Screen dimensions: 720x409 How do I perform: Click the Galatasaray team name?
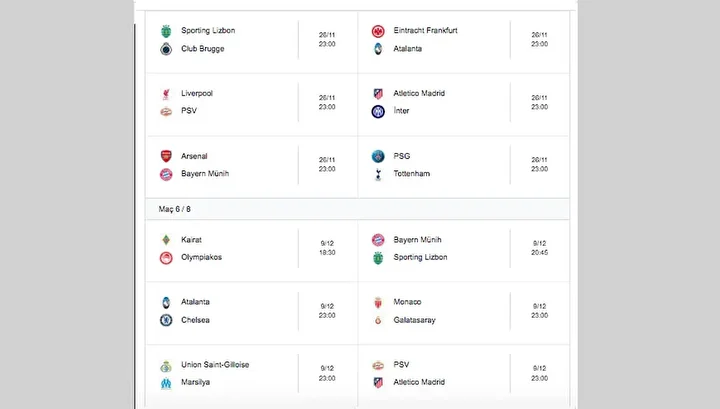point(415,320)
